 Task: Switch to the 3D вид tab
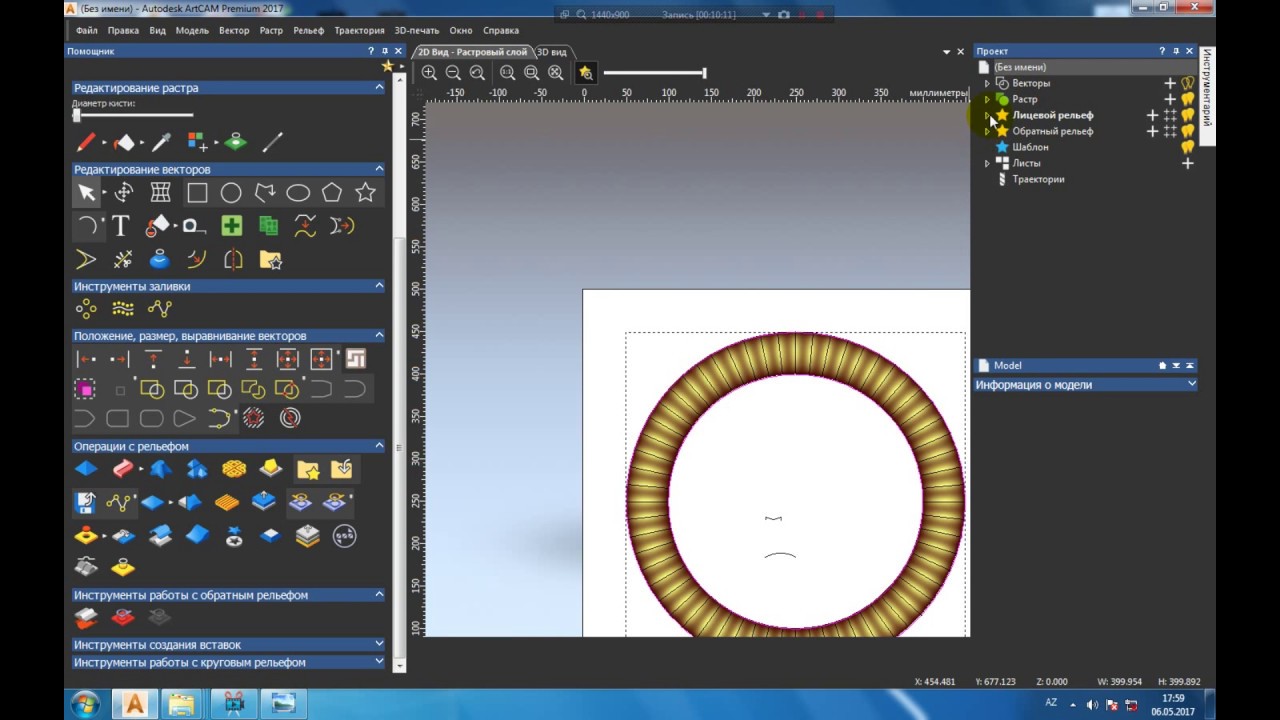pyautogui.click(x=551, y=52)
